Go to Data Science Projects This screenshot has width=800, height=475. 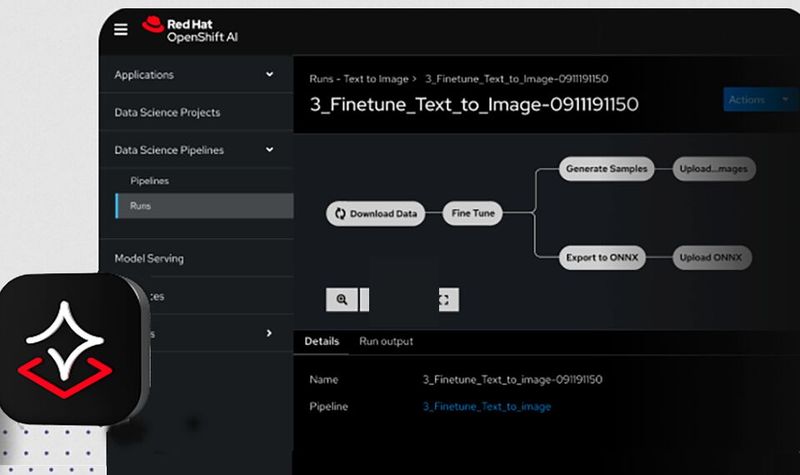coord(167,113)
